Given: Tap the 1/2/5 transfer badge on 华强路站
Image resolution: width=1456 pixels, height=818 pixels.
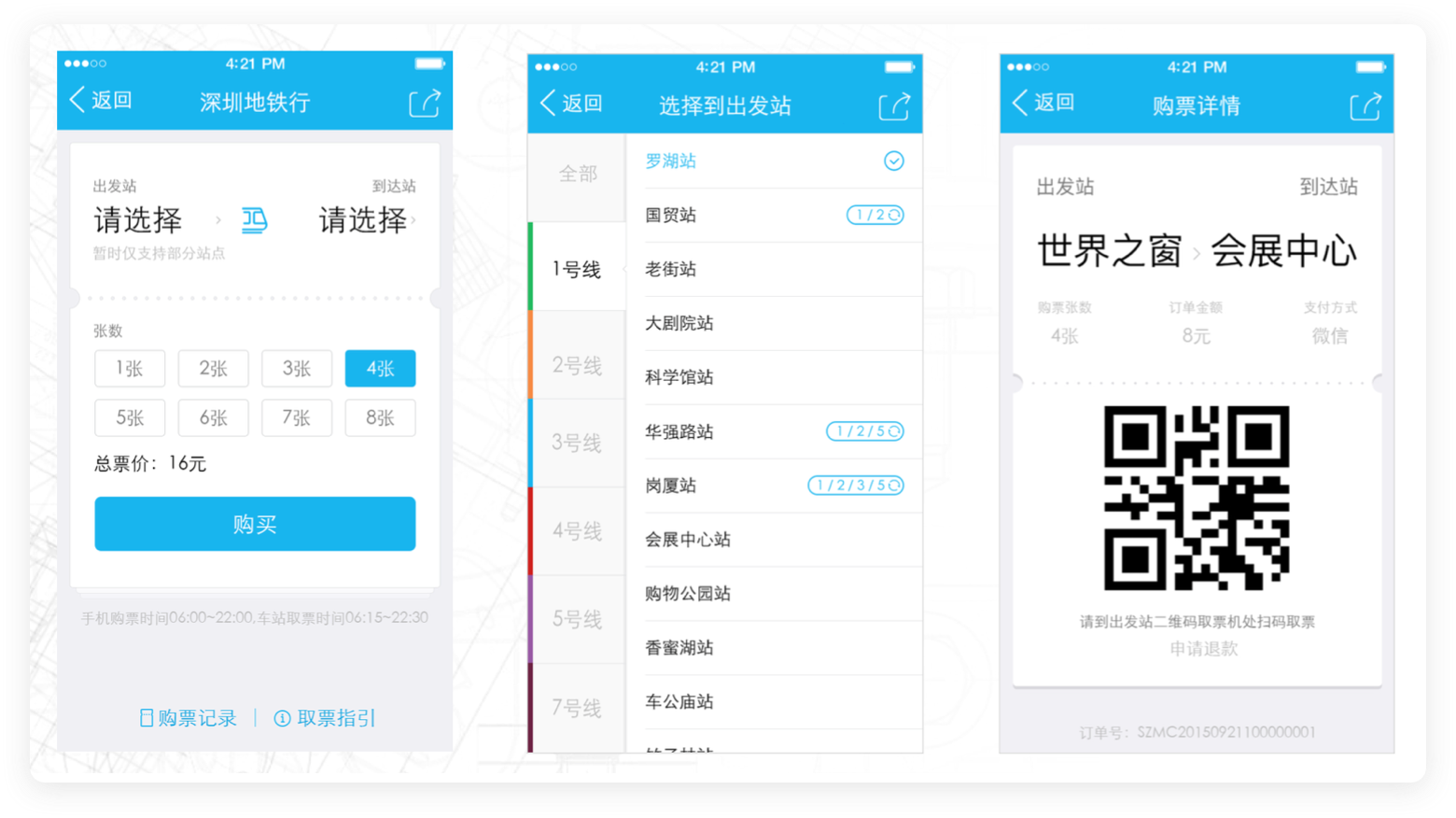Looking at the screenshot, I should (x=865, y=431).
